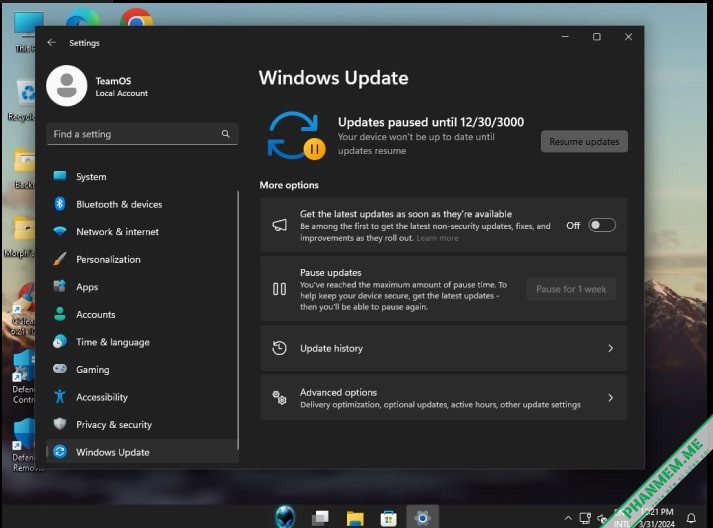
Task: Click the Gaming controller icon
Action: (60, 369)
